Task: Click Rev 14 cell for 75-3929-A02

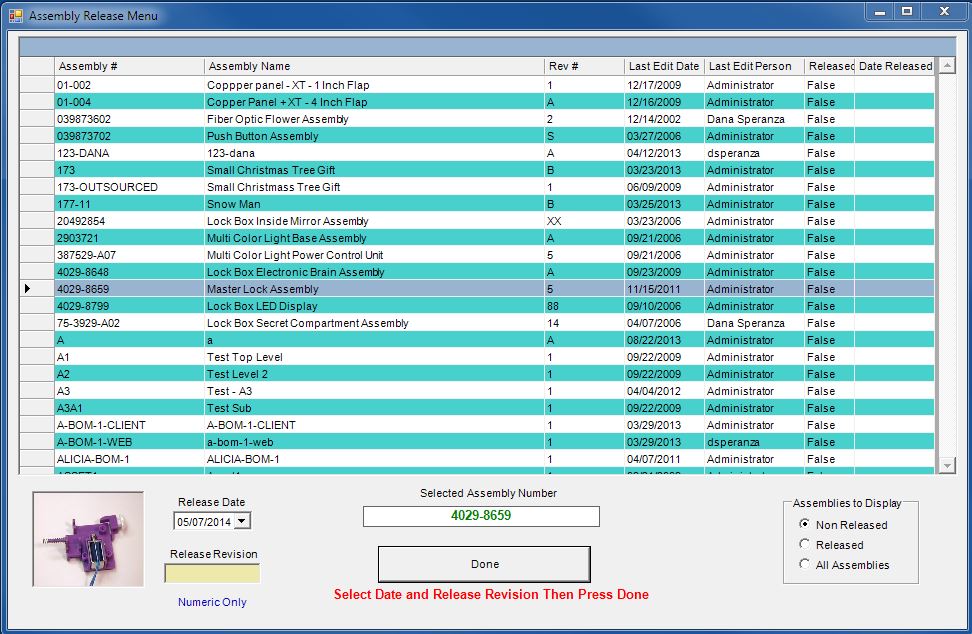Action: (x=584, y=323)
